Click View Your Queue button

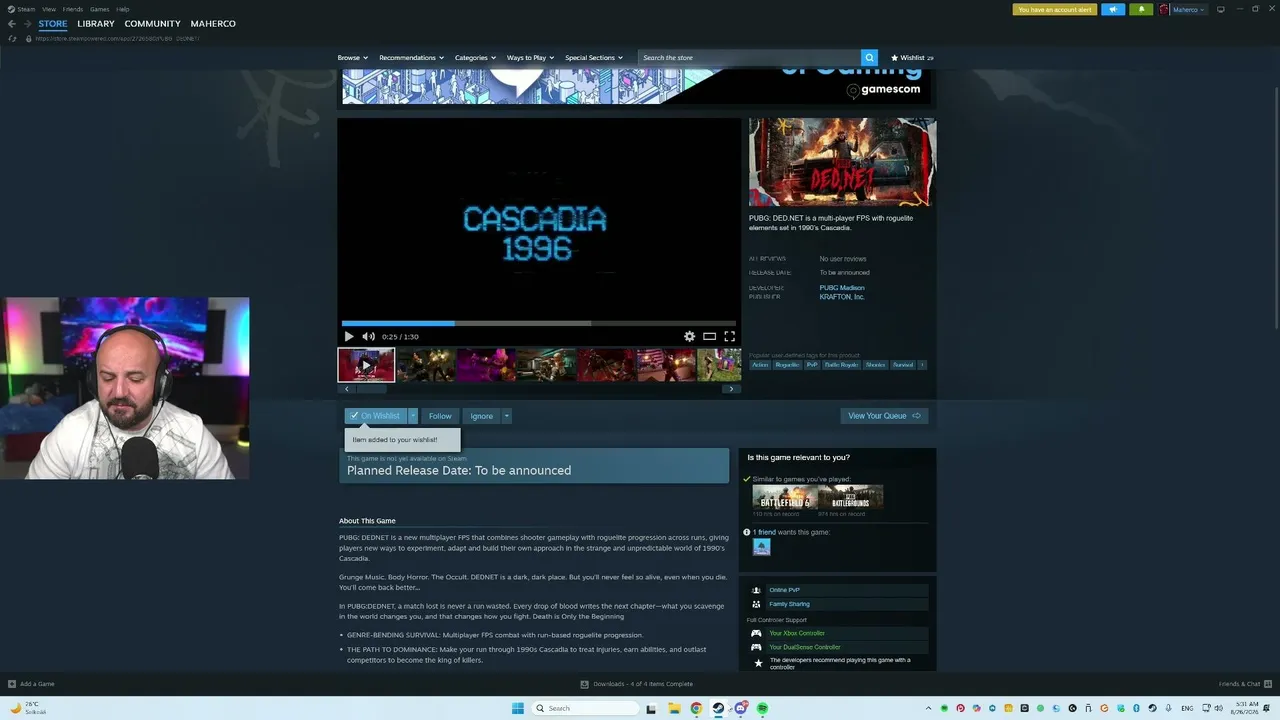[884, 416]
